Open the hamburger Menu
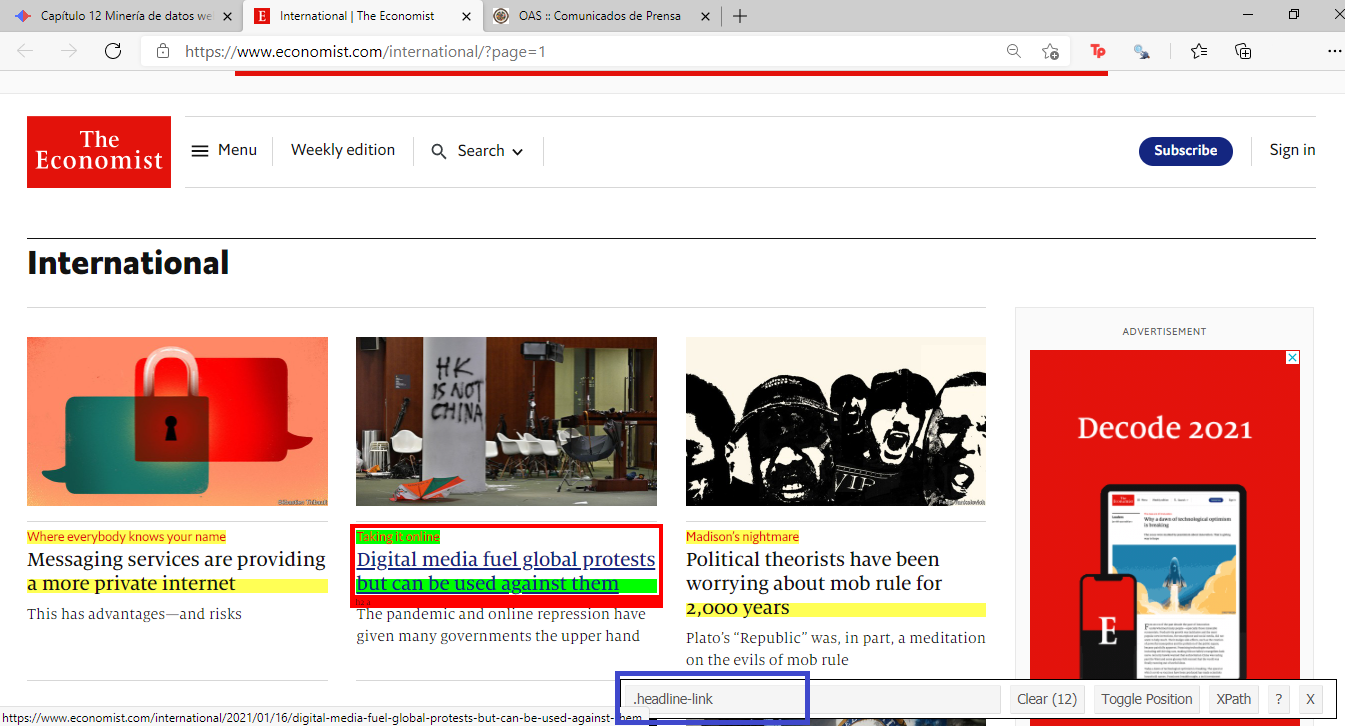Screen dimensions: 1345x726 point(224,150)
